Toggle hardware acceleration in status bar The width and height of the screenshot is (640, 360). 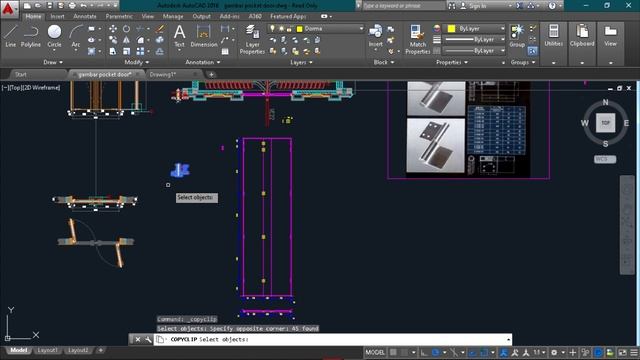point(598,352)
